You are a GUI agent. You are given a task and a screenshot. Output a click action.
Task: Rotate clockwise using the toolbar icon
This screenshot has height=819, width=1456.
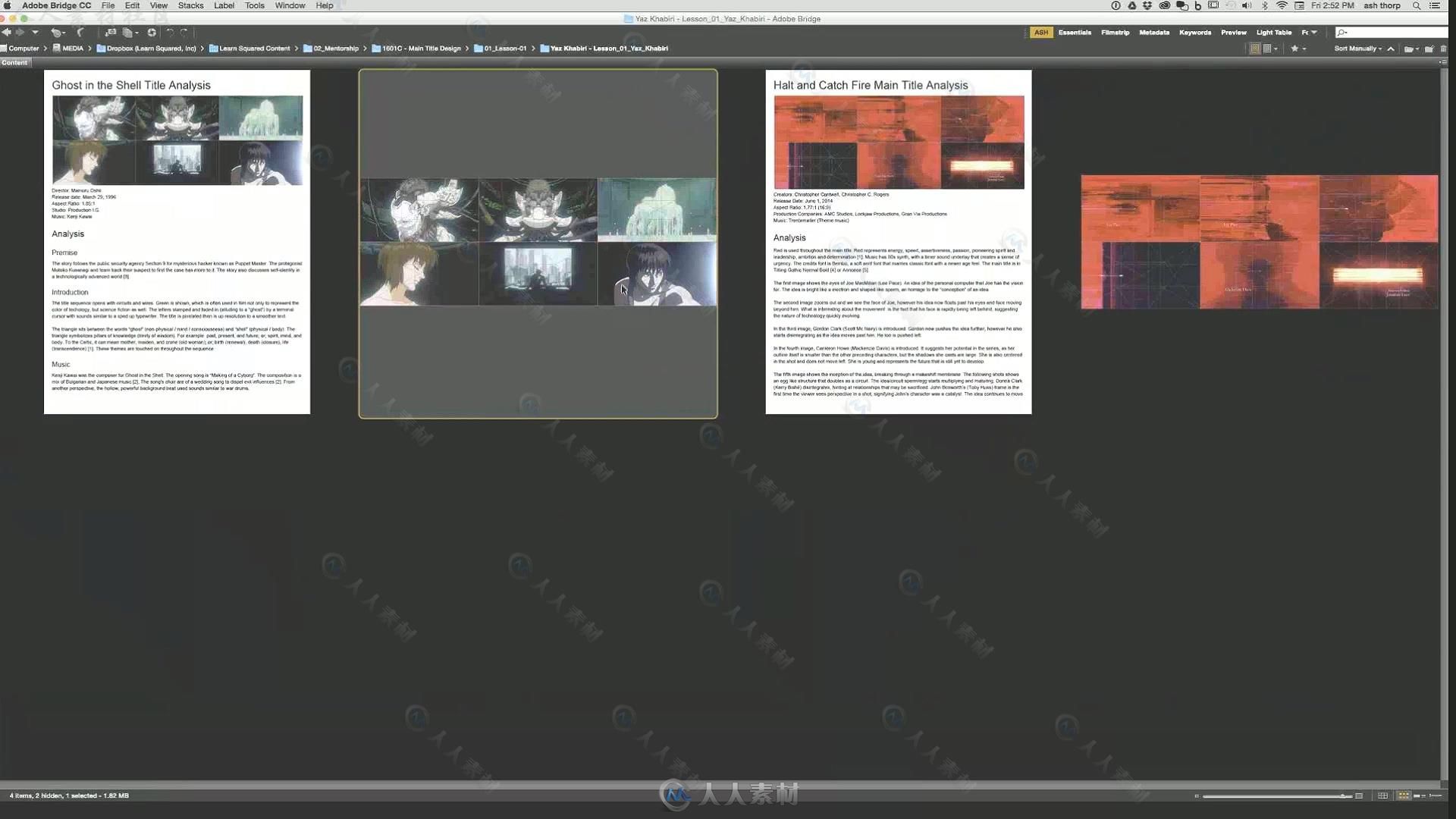point(184,33)
